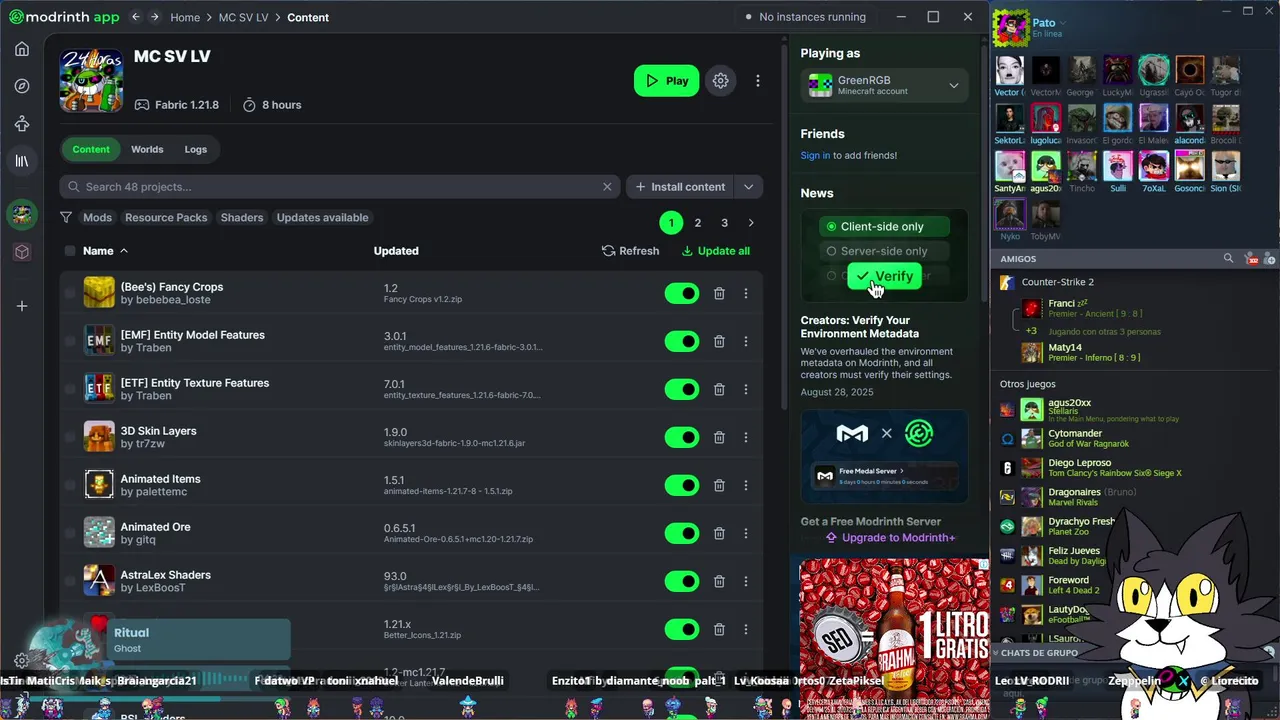Go to next page arrow in pagination

tap(751, 223)
